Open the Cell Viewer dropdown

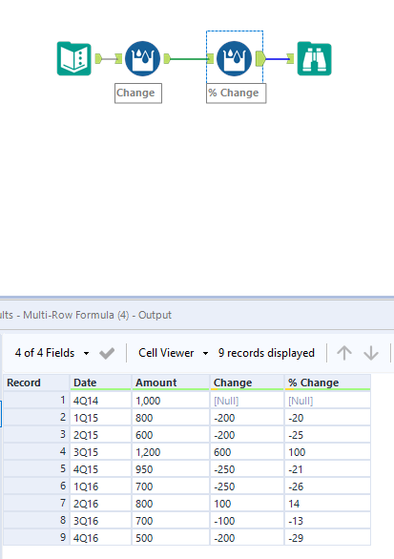173,353
